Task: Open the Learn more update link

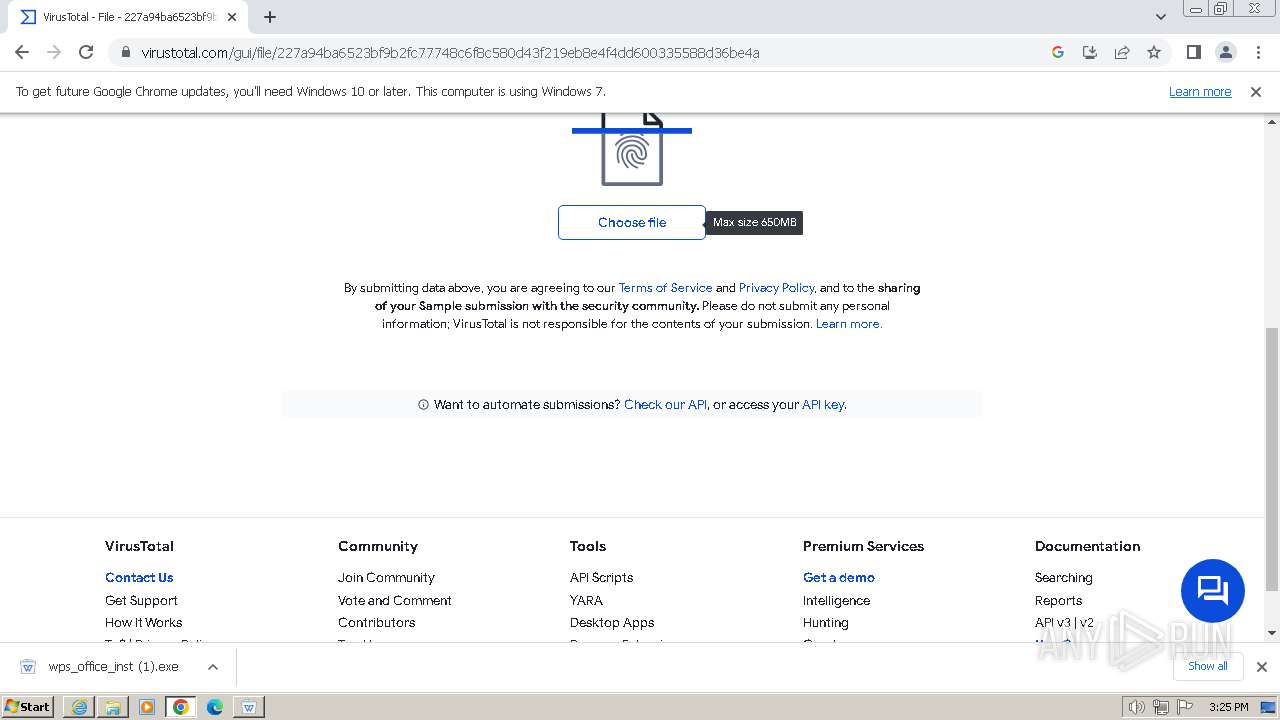Action: click(x=1200, y=91)
